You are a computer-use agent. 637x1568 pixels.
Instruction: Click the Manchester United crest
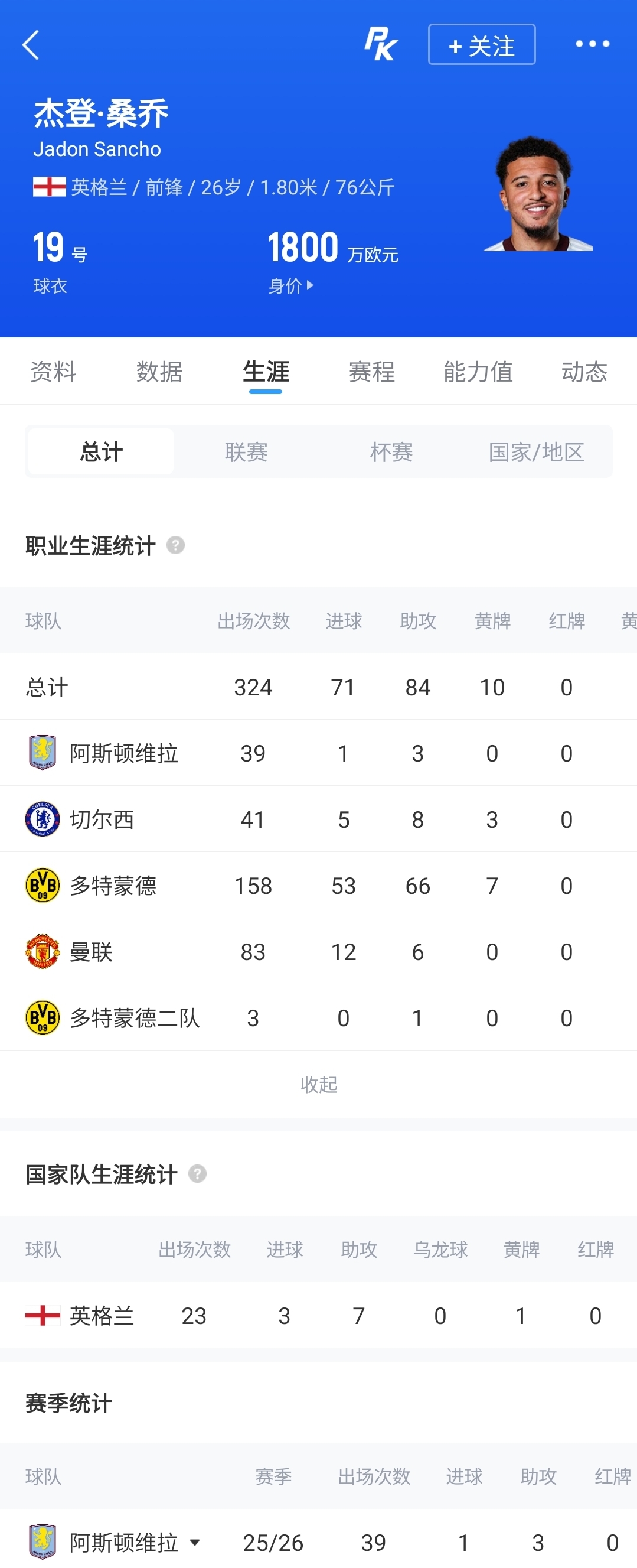point(43,951)
